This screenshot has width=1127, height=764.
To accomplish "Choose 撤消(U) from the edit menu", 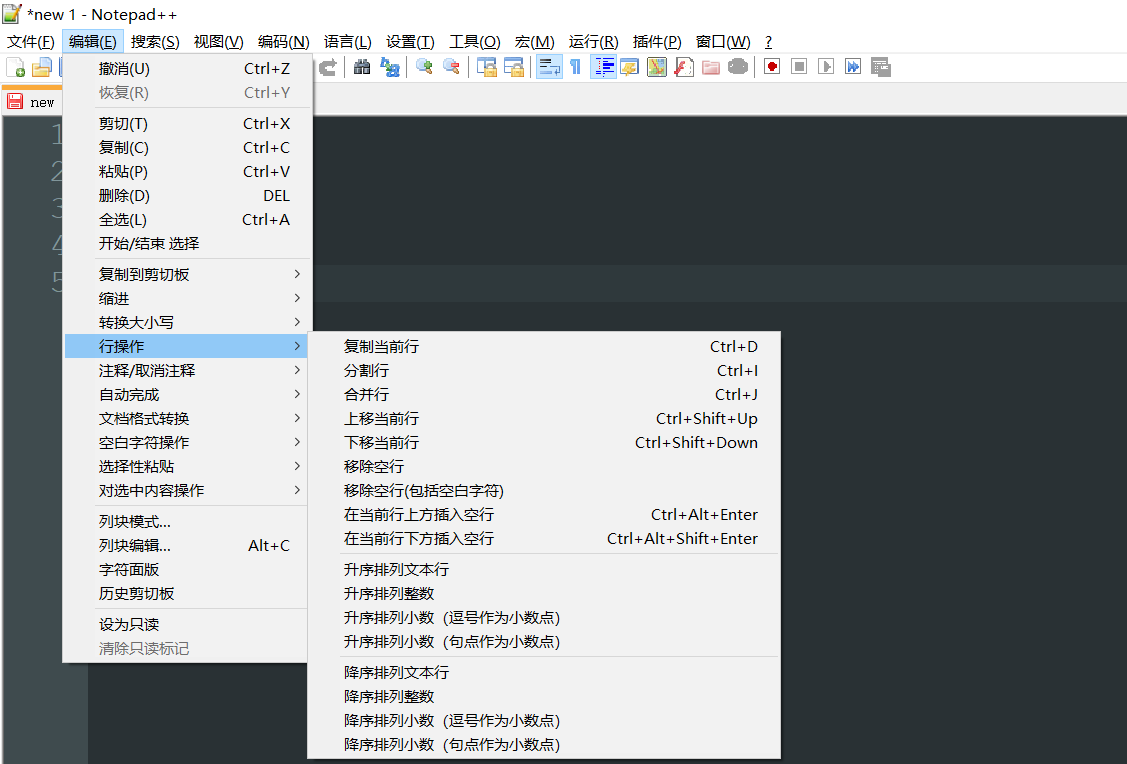I will pyautogui.click(x=188, y=69).
